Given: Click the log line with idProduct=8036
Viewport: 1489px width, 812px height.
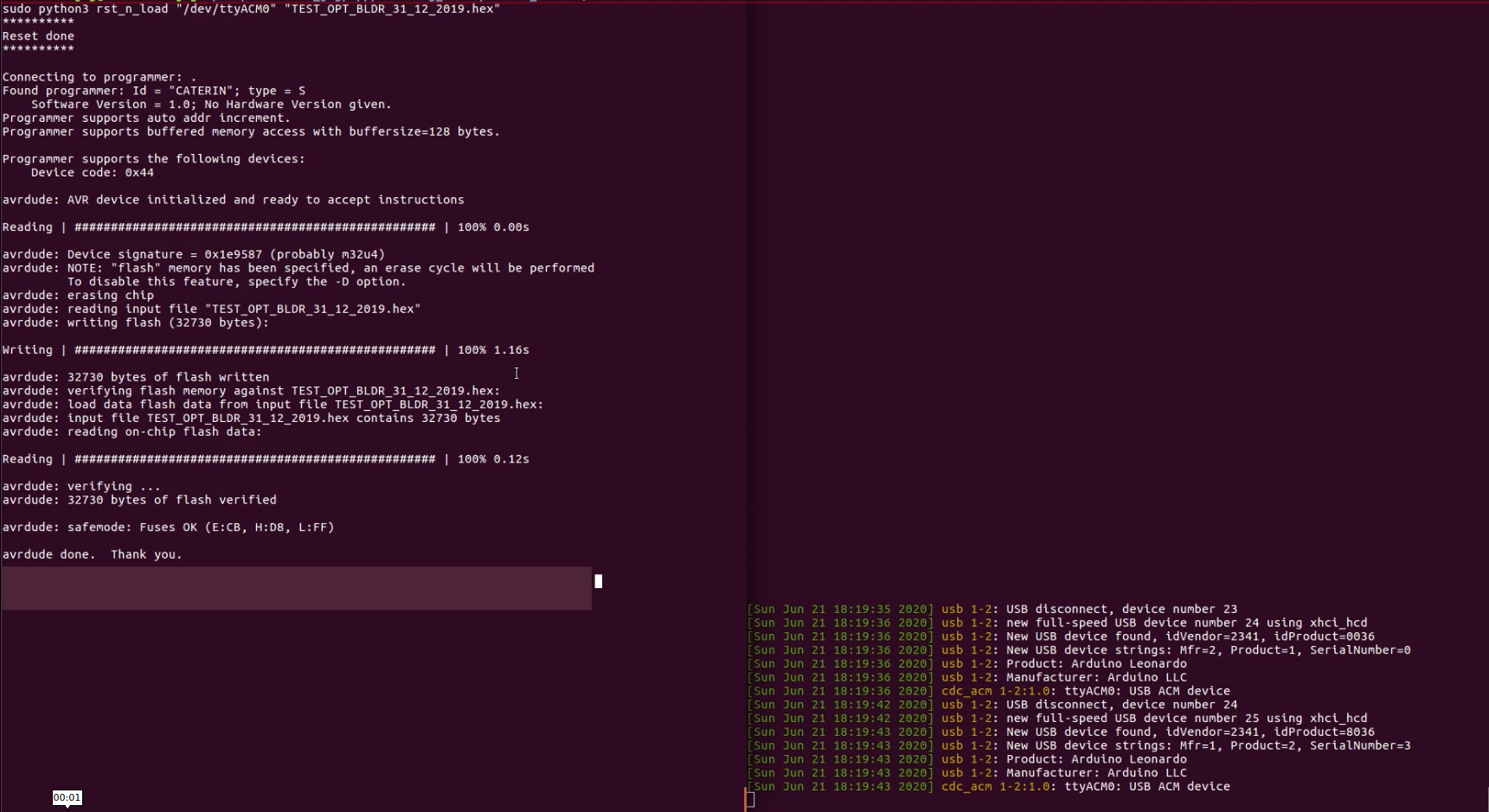Looking at the screenshot, I should (x=1061, y=732).
